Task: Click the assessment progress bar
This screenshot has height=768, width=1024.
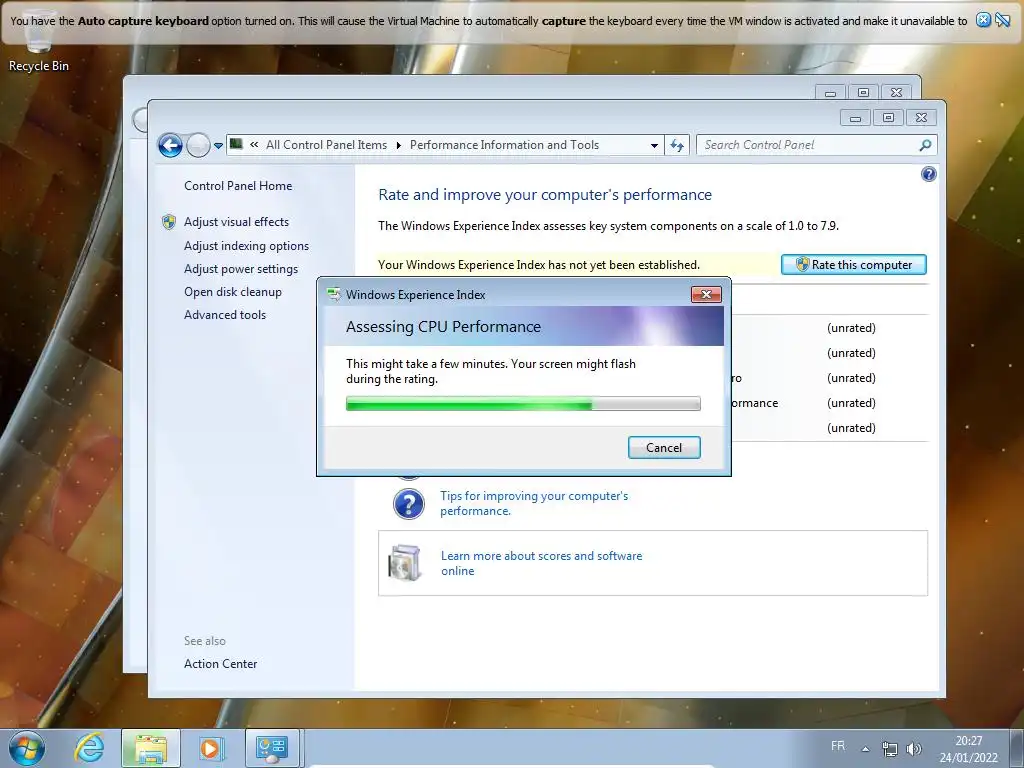Action: (x=523, y=404)
